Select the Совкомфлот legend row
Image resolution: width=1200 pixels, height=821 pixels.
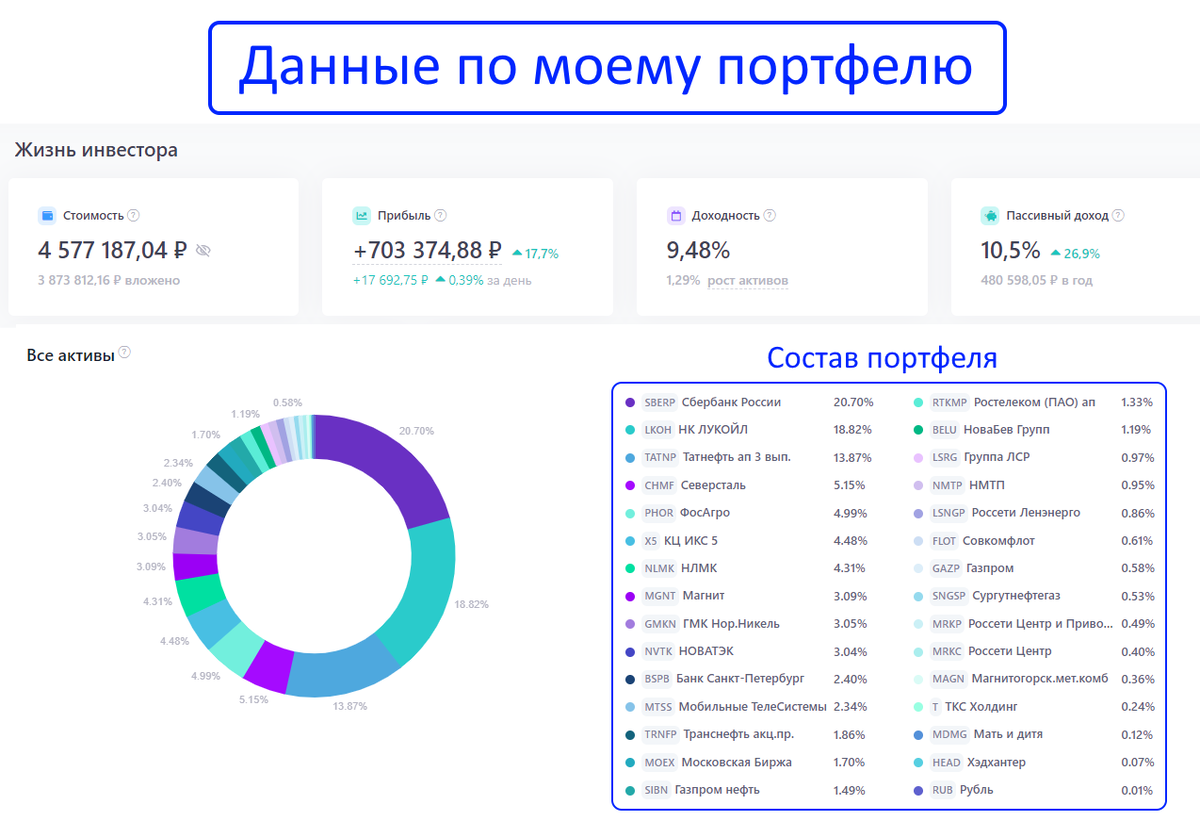(1034, 541)
